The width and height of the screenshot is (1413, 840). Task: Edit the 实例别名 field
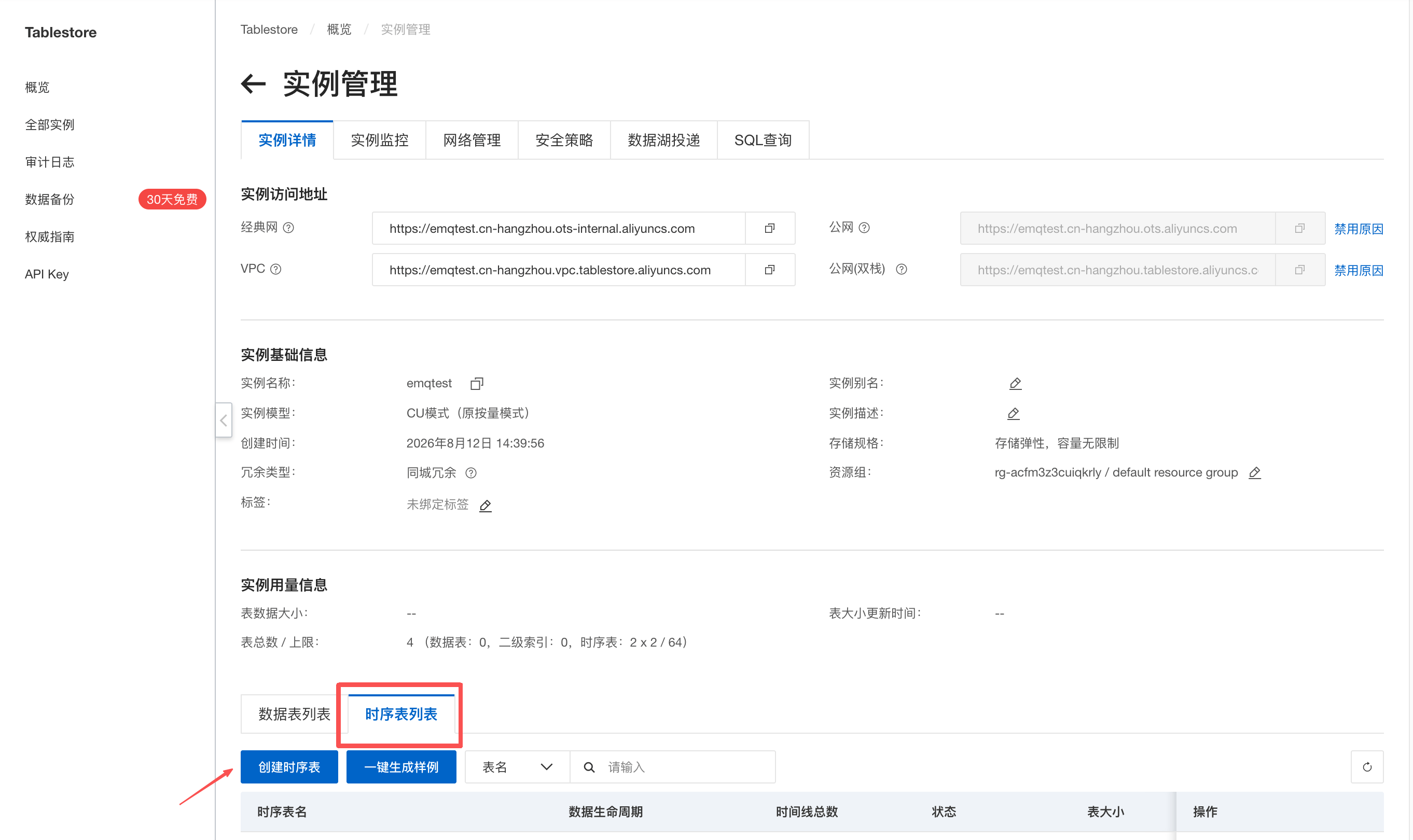click(1015, 384)
